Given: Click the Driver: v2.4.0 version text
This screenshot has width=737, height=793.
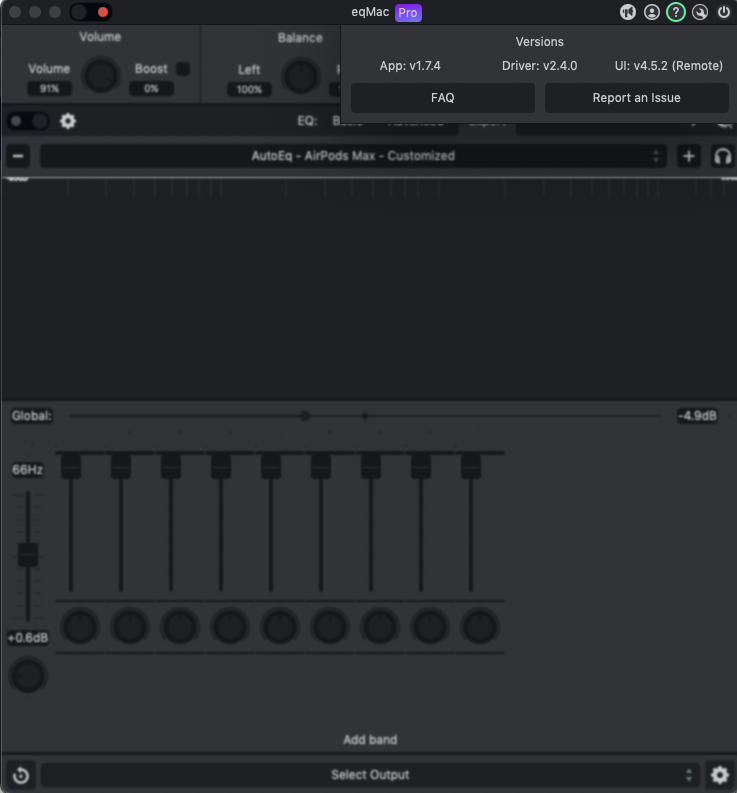Looking at the screenshot, I should [539, 66].
